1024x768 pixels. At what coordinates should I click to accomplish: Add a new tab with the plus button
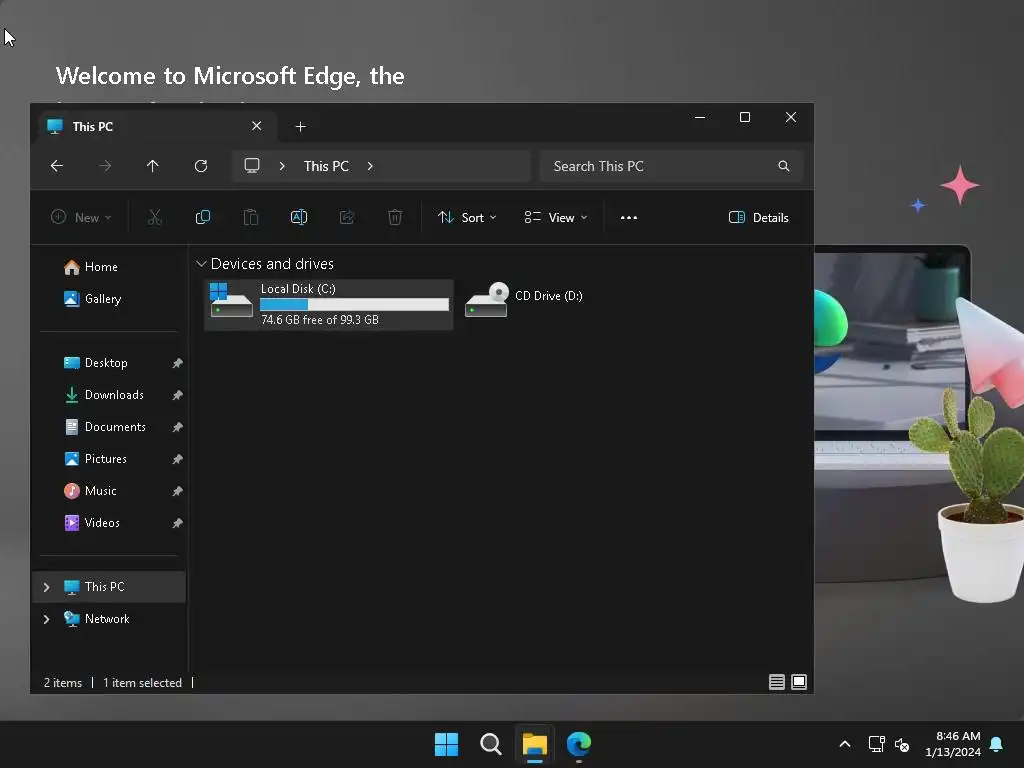(300, 127)
